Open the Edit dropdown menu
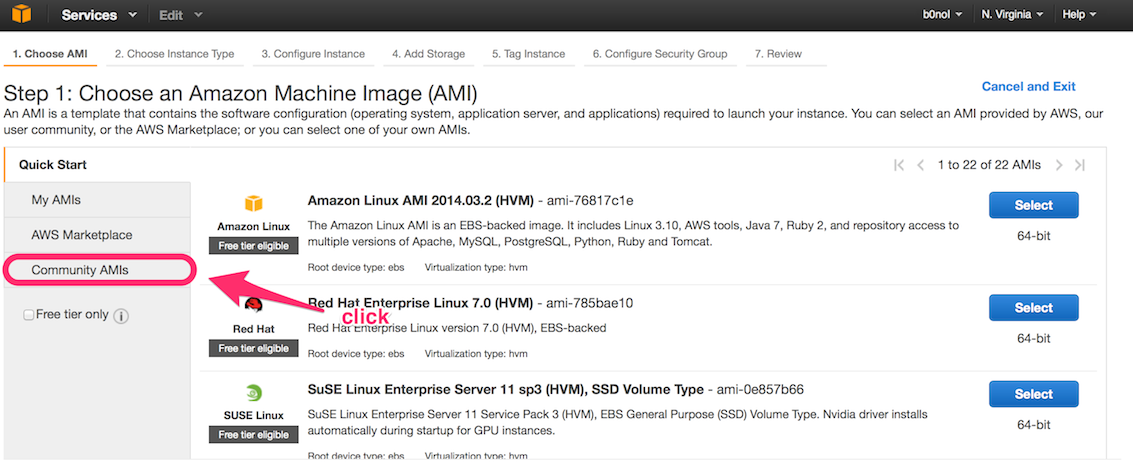Viewport: 1133px width, 475px height. coord(181,15)
